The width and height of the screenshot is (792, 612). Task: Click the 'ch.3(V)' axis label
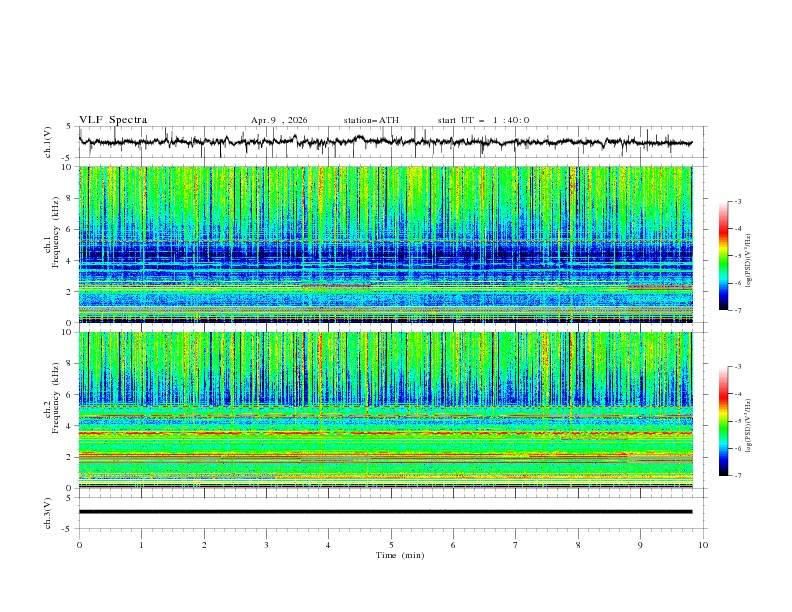[x=48, y=513]
